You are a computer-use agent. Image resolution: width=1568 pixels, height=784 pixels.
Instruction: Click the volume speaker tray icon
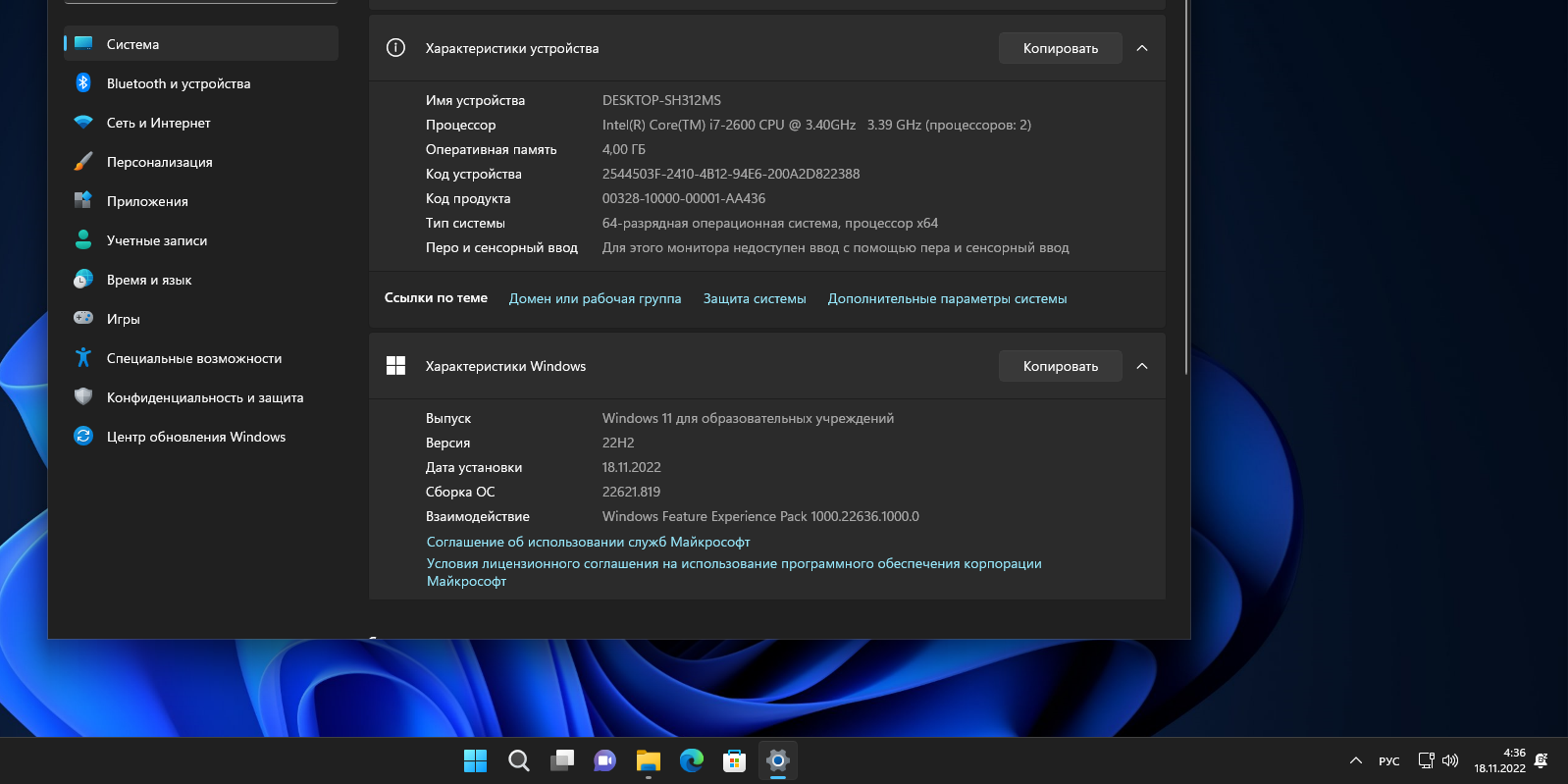(x=1450, y=760)
